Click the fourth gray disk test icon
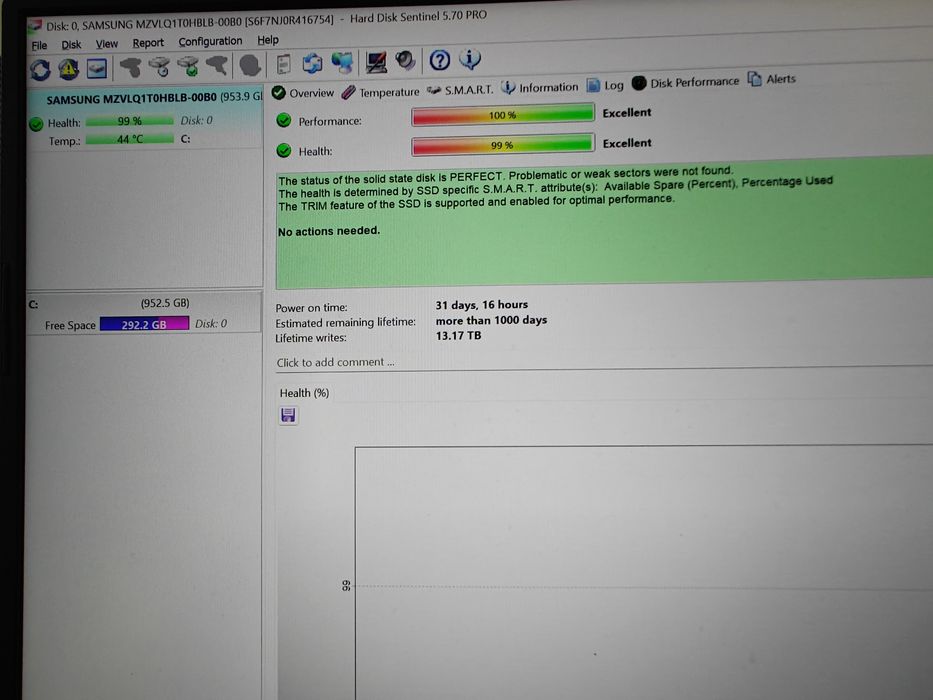 [x=217, y=65]
